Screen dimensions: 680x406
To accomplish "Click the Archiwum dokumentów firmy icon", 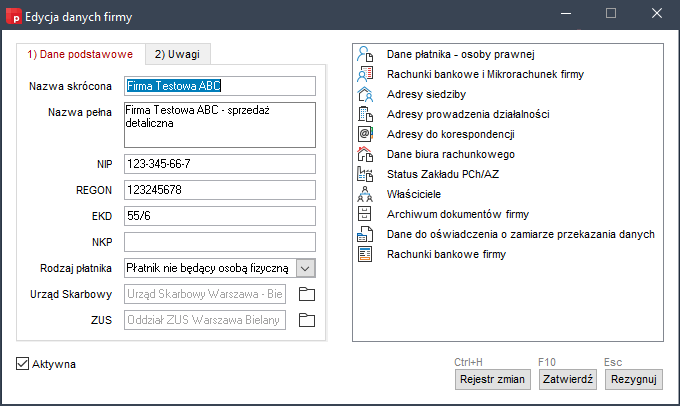I will pos(365,214).
